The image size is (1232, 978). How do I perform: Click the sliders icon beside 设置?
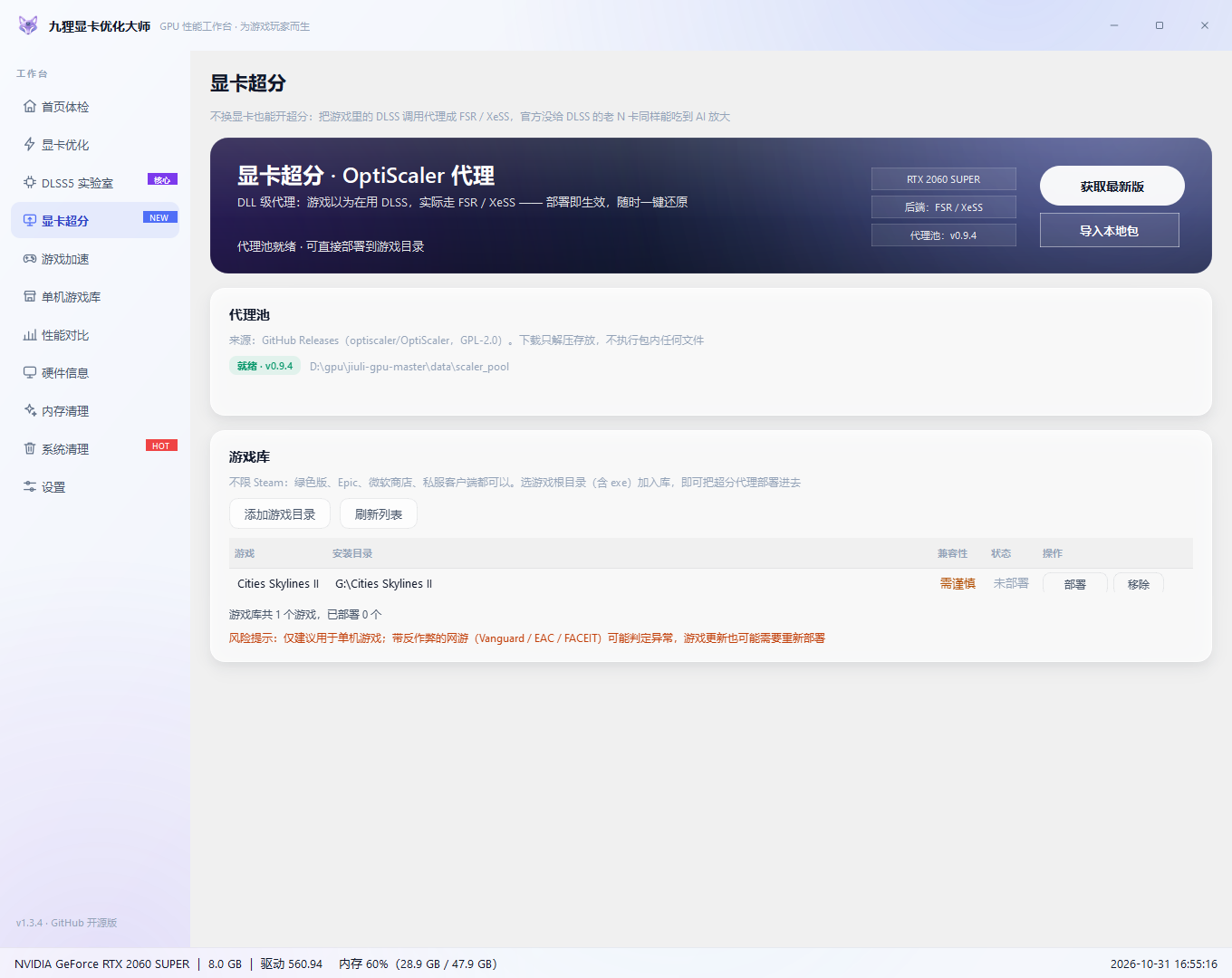(x=30, y=487)
